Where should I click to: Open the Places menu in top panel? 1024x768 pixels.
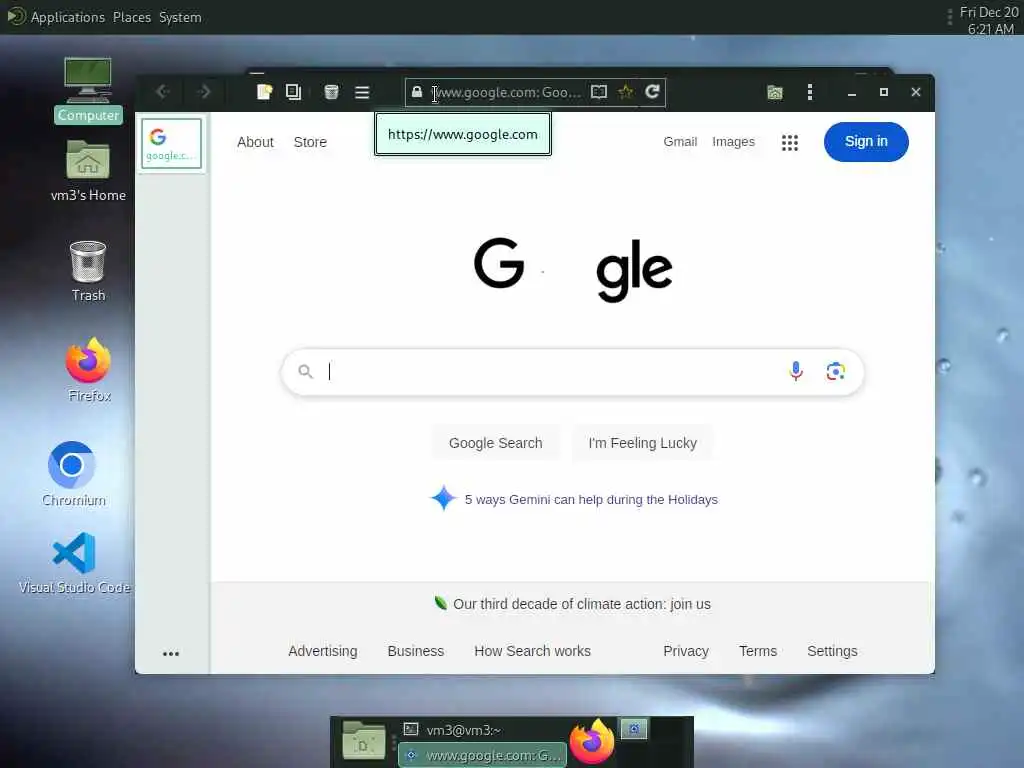pyautogui.click(x=131, y=17)
